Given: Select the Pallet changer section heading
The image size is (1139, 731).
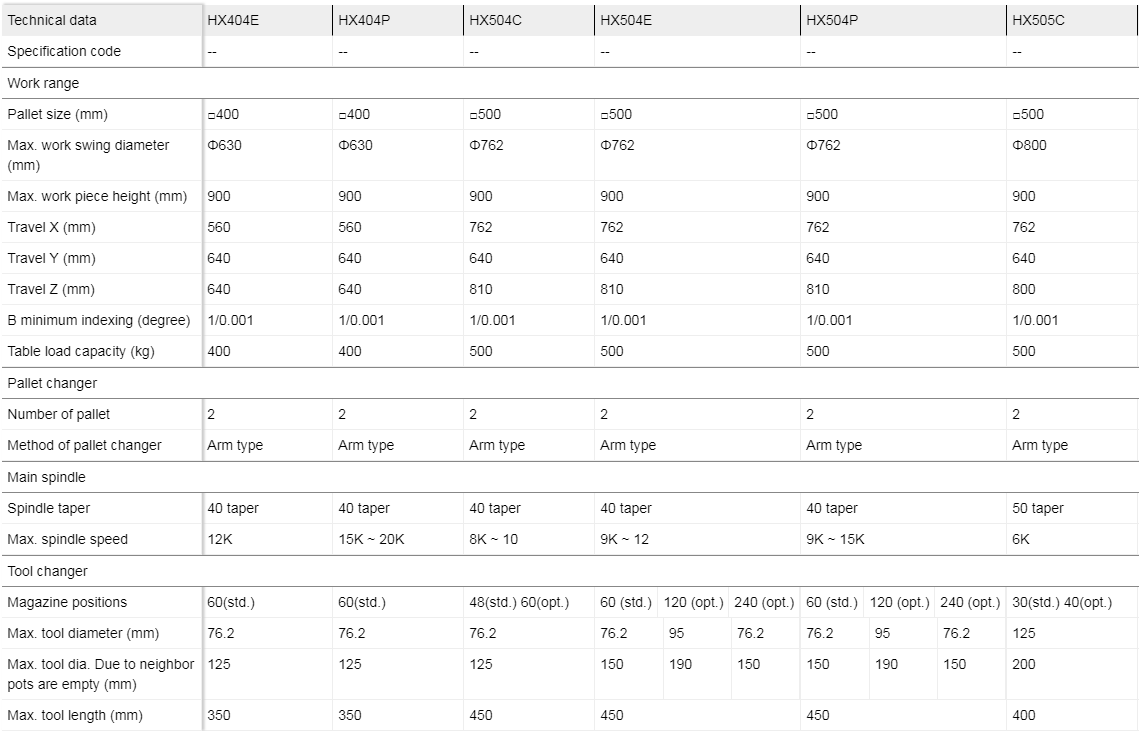Looking at the screenshot, I should click(x=52, y=383).
